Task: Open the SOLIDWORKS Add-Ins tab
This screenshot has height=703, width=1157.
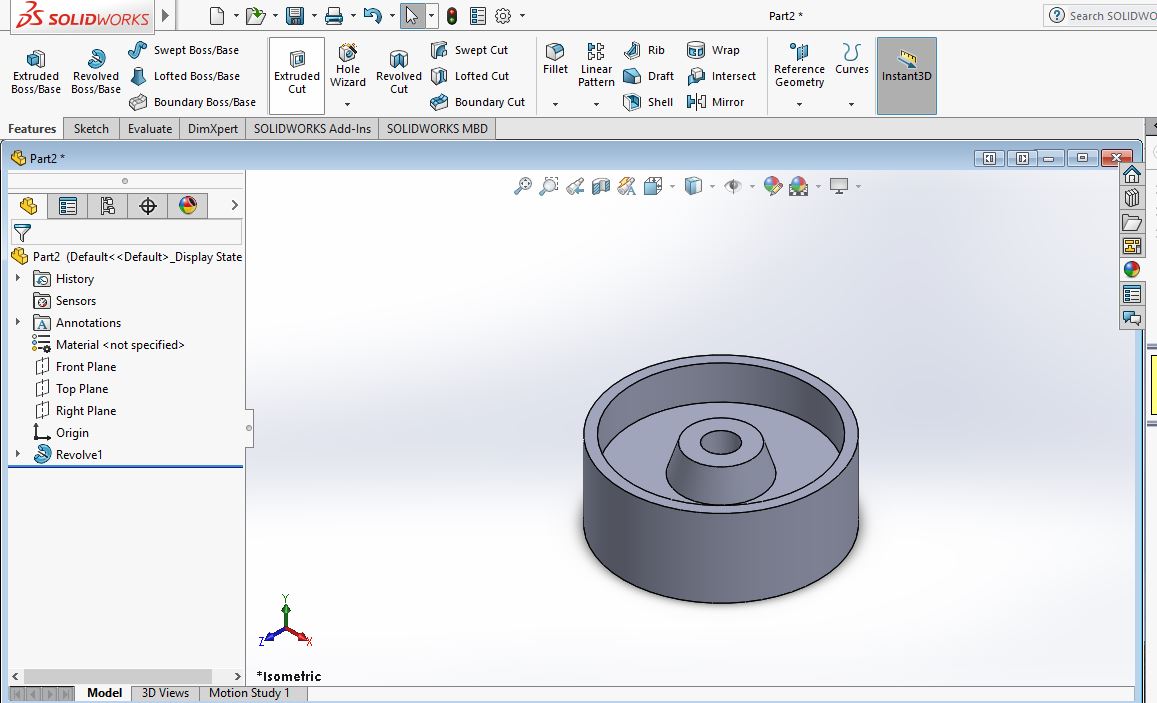Action: [312, 128]
